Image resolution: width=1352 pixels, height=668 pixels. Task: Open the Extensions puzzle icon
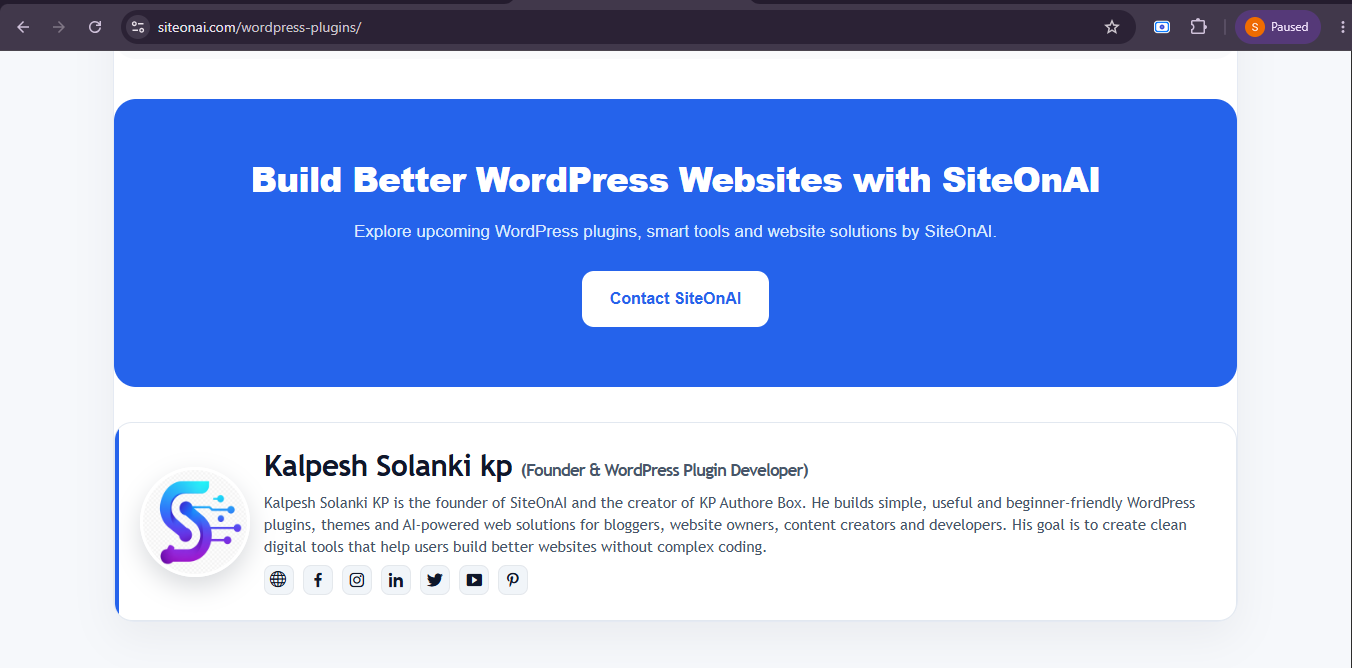point(1198,27)
